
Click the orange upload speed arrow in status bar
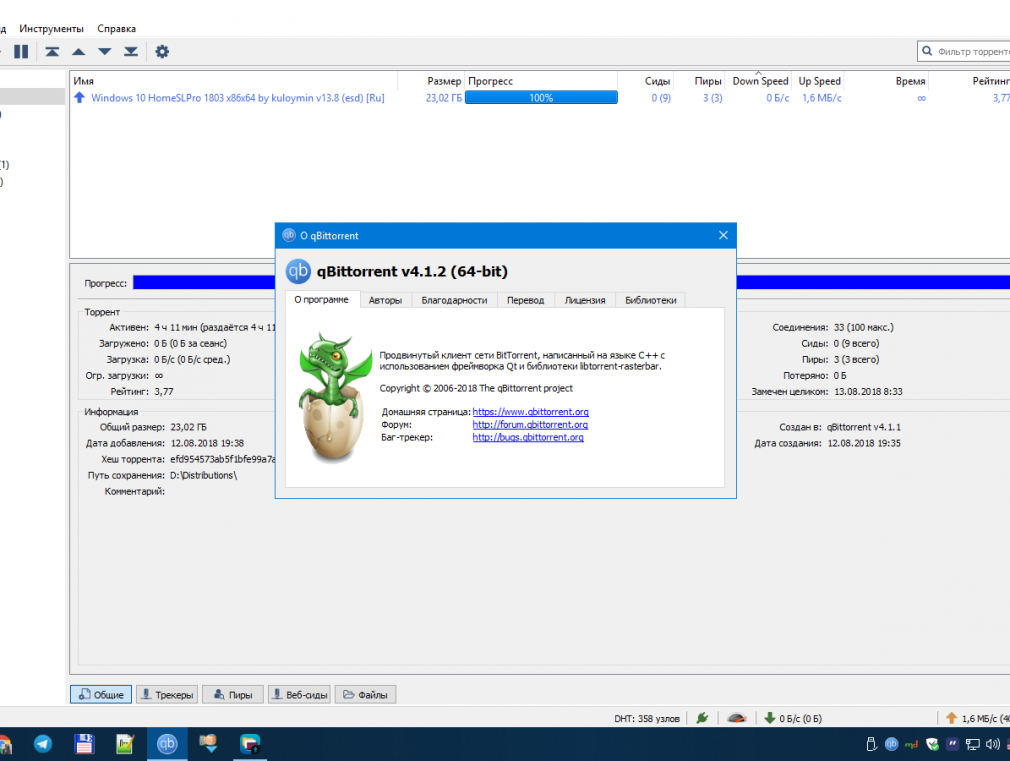[951, 718]
